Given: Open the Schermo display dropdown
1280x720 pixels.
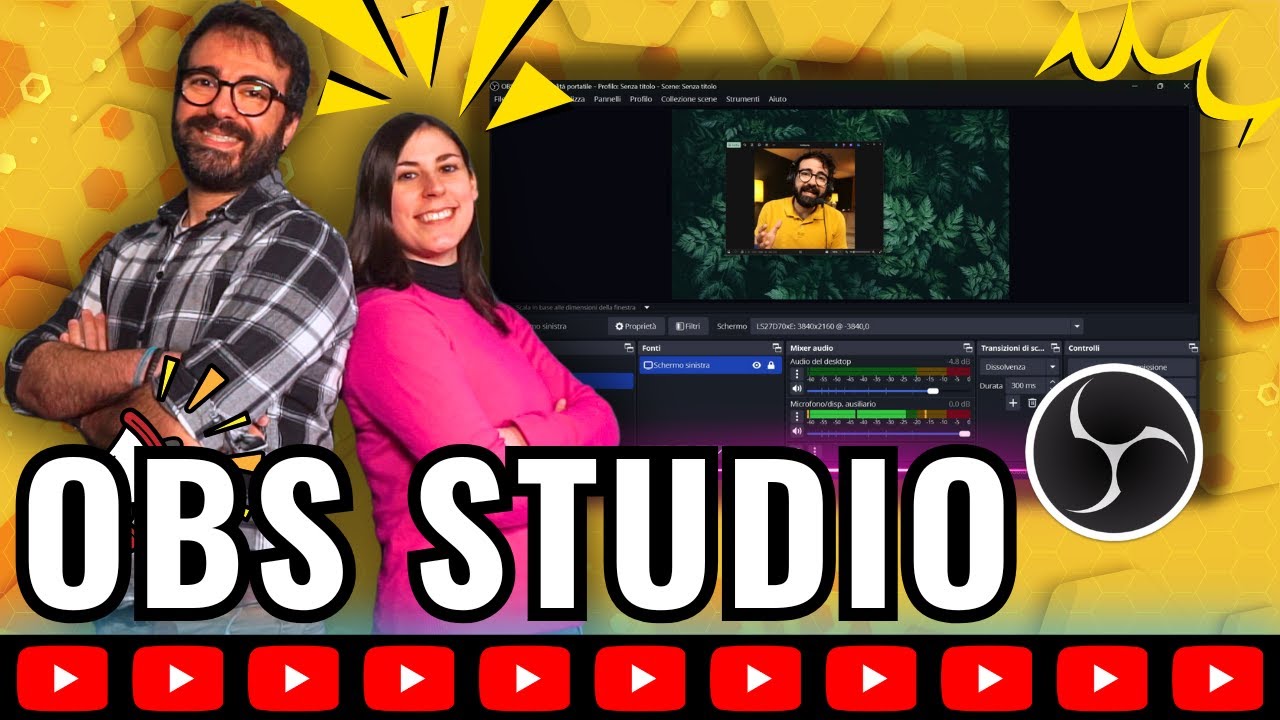Looking at the screenshot, I should point(918,326).
